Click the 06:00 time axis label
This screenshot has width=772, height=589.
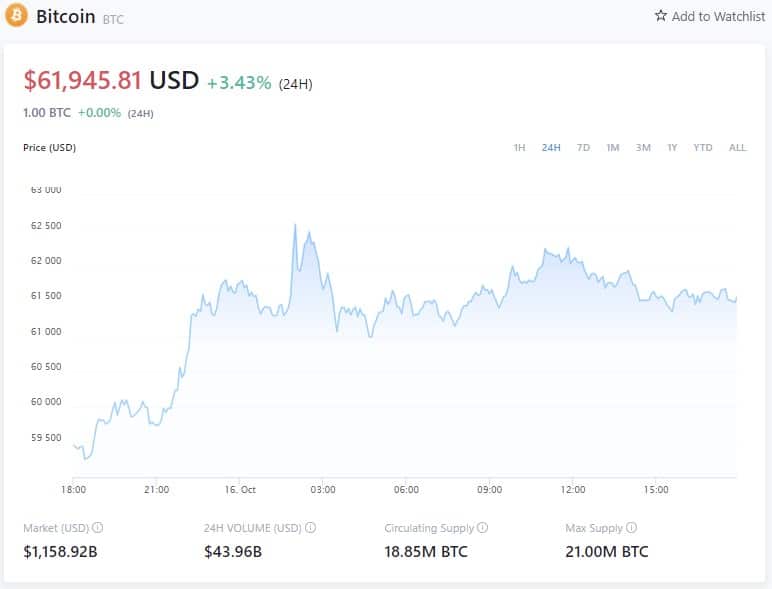click(406, 490)
